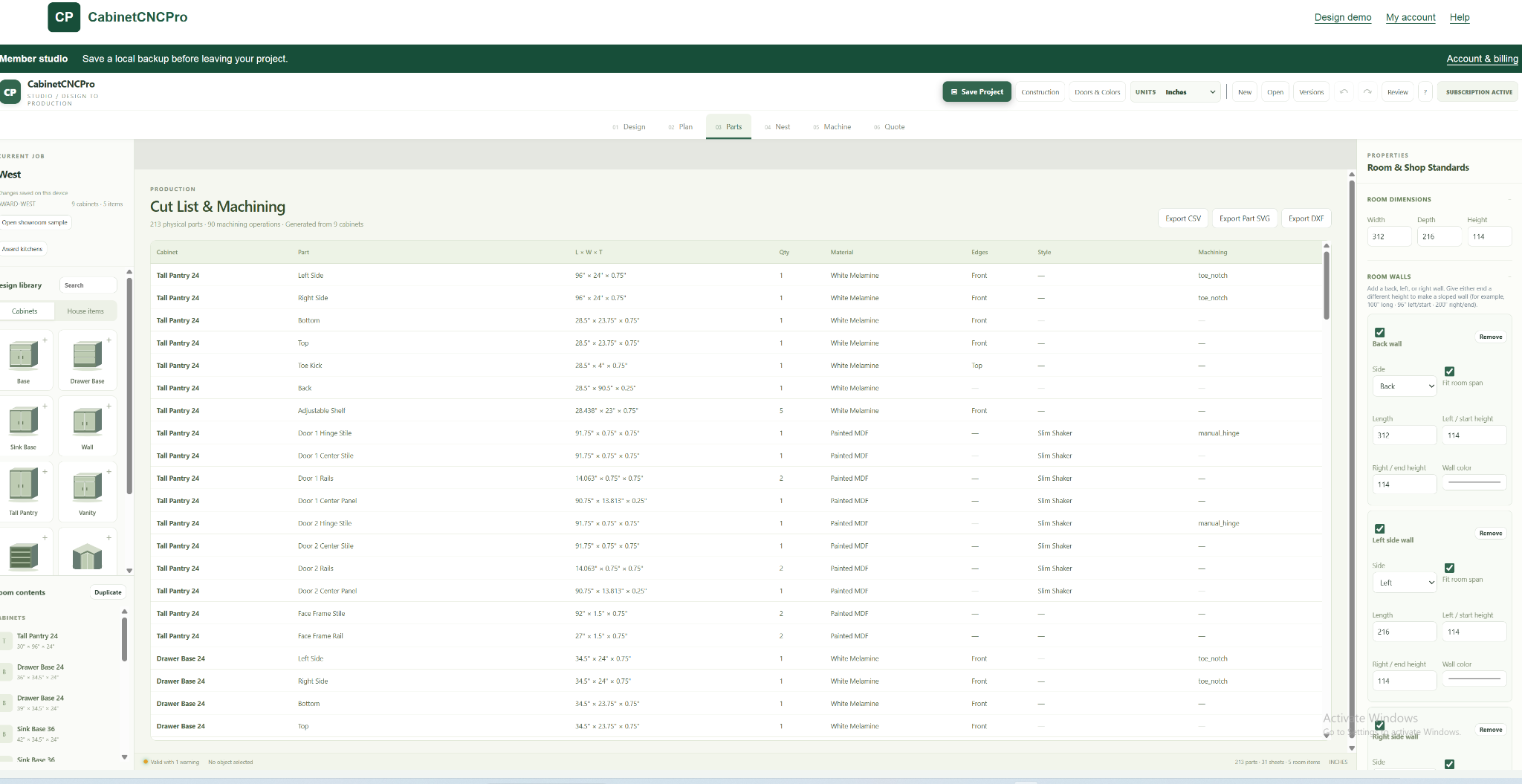Viewport: 1522px width, 784px height.
Task: Remove the Back wall
Action: (x=1490, y=337)
